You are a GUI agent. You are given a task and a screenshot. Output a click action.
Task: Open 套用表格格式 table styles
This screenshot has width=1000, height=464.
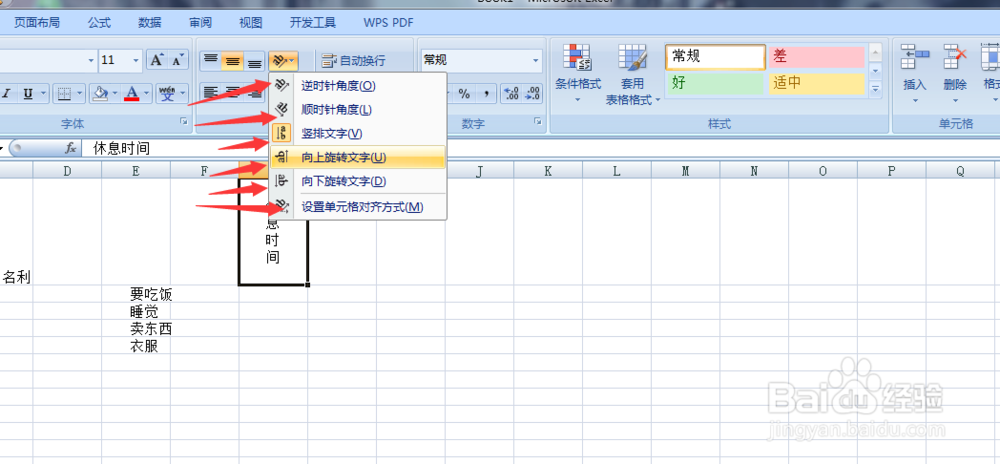[633, 75]
